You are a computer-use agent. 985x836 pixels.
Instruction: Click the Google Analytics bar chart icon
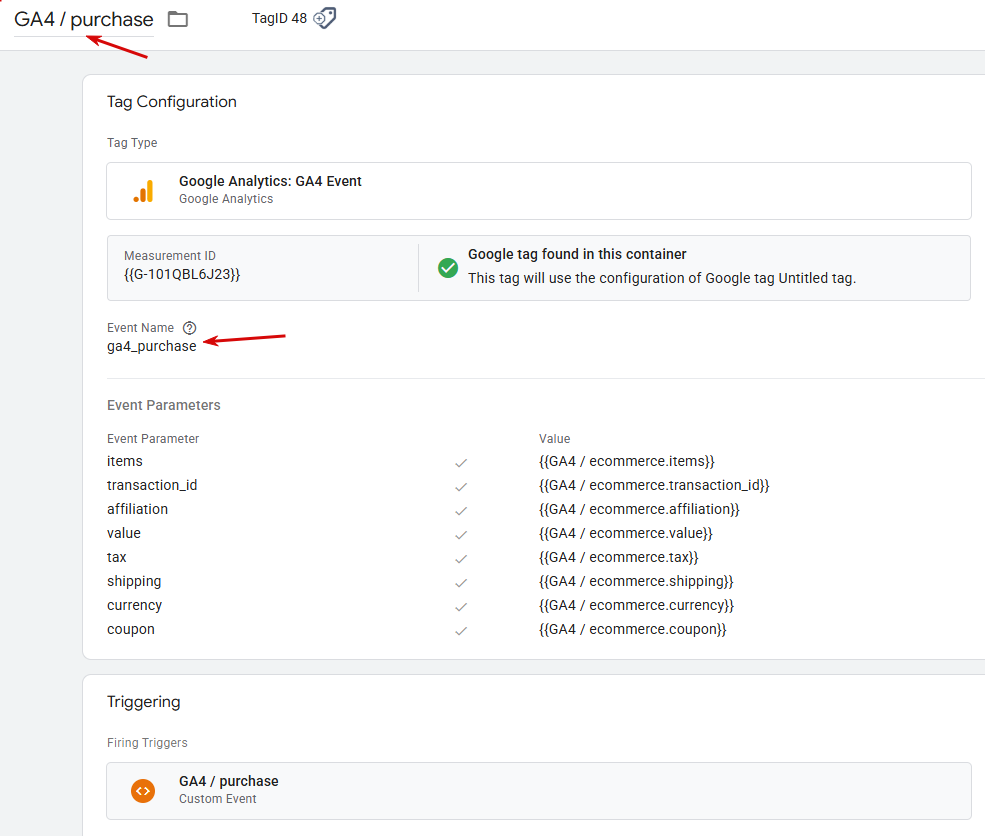point(144,191)
